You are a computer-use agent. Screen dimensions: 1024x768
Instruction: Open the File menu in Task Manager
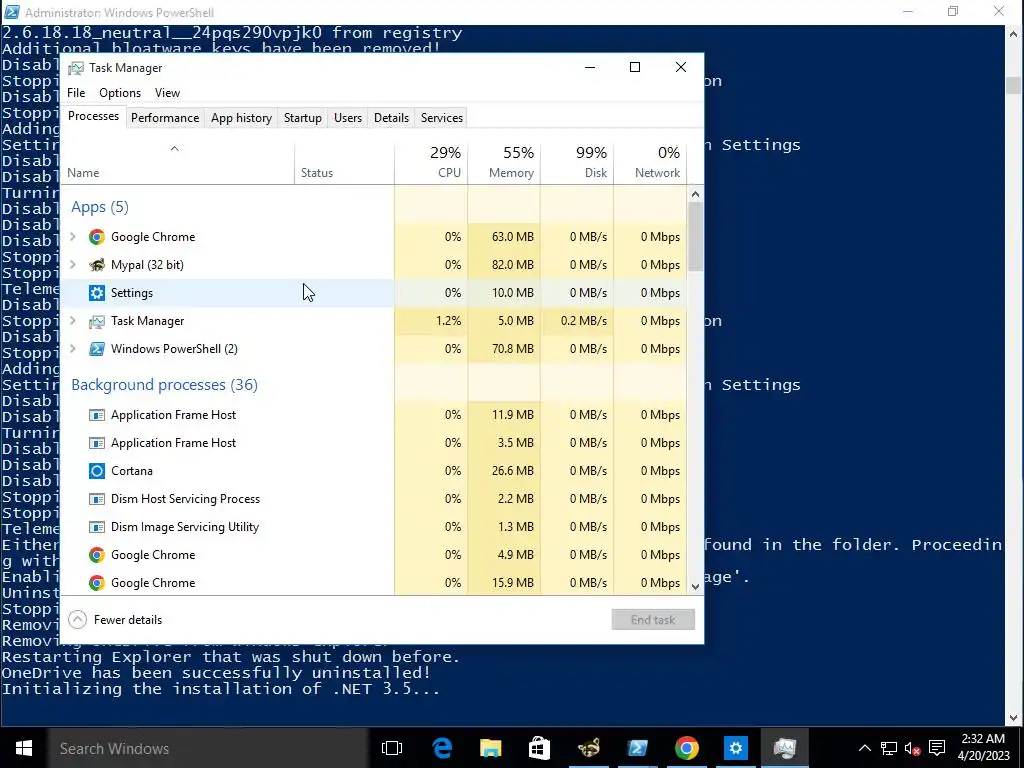[x=76, y=93]
